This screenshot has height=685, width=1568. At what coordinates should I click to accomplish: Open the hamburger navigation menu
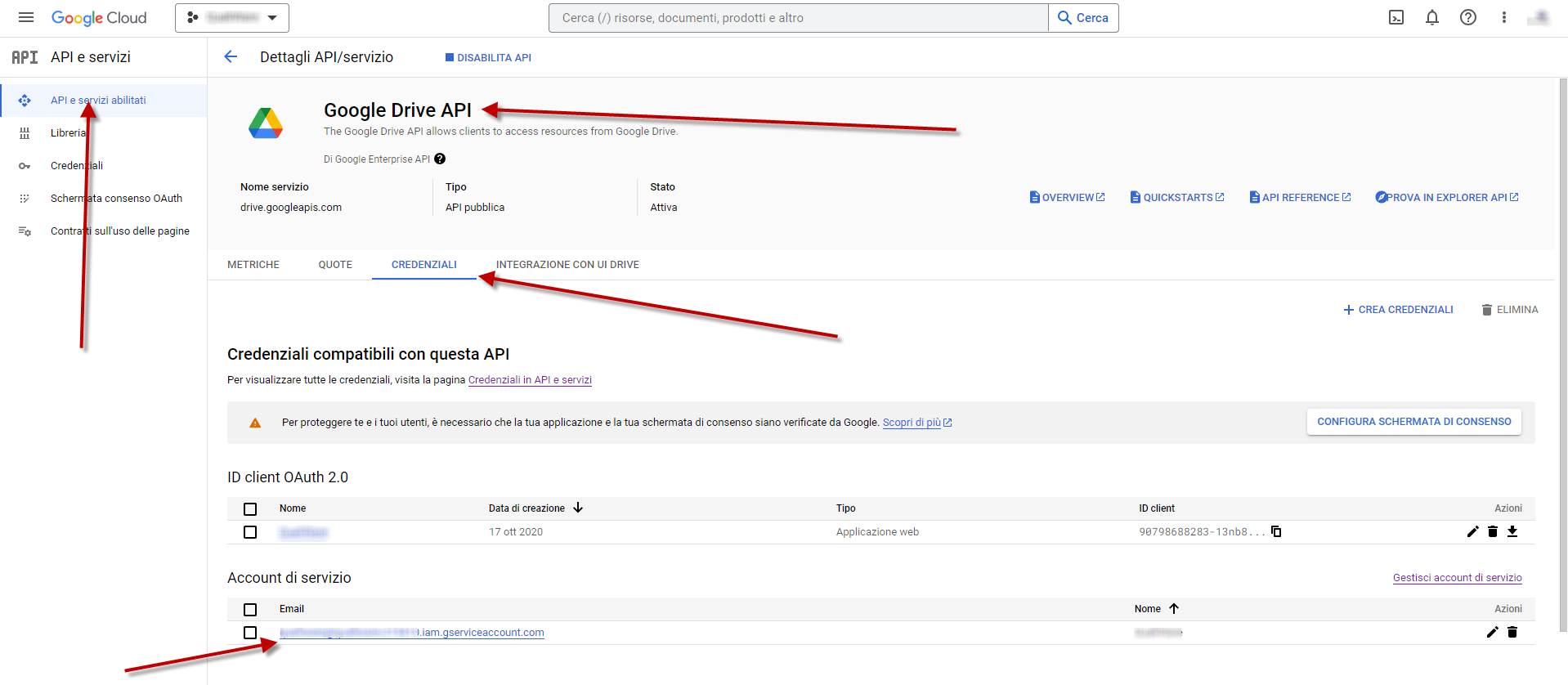tap(26, 17)
